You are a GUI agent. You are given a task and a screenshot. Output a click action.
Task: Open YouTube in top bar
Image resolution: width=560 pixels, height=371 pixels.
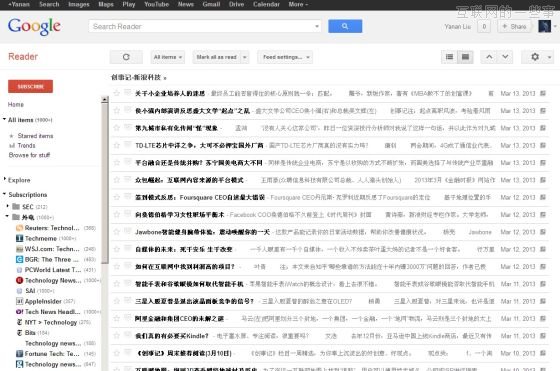156,4
